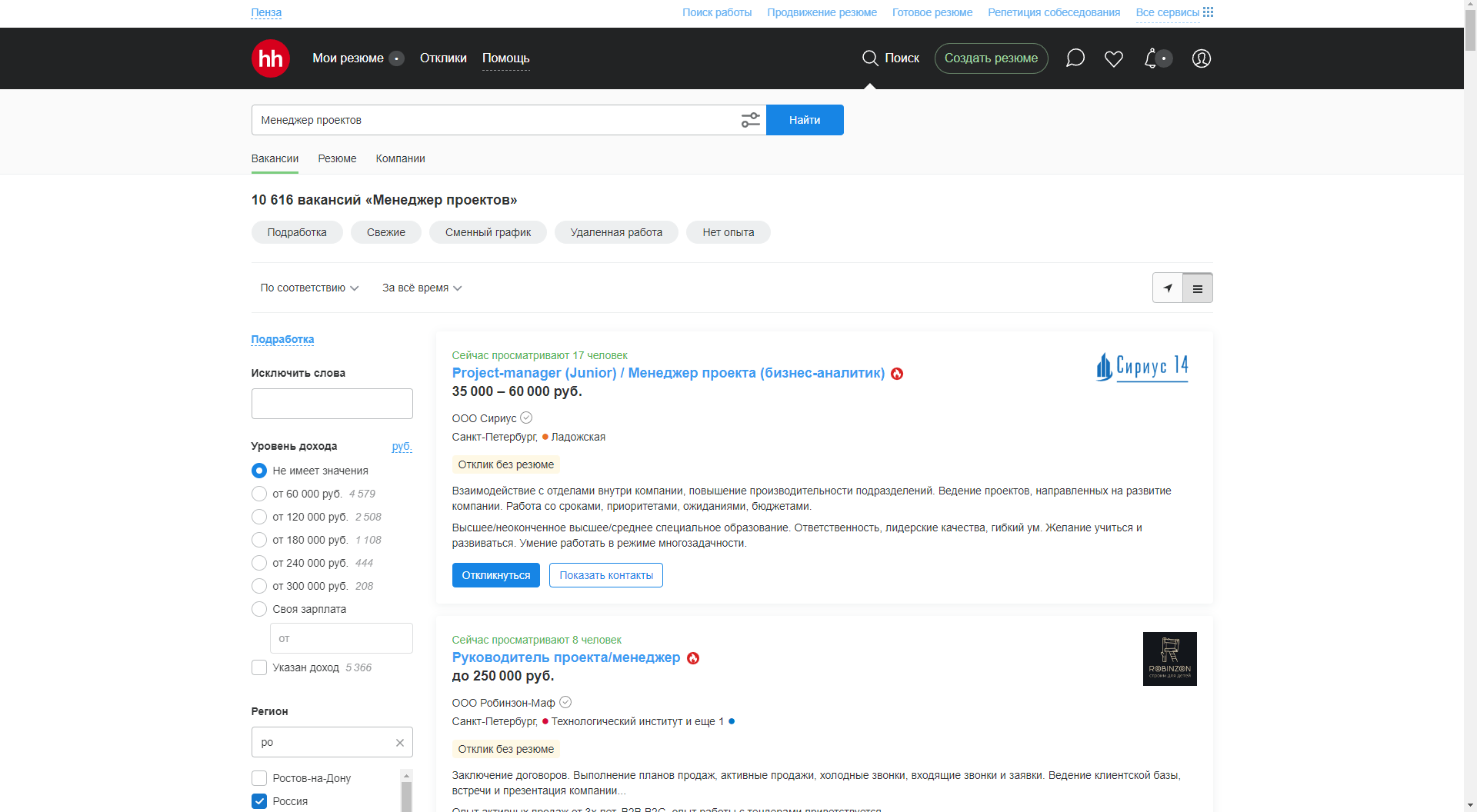Select 'Своя зарплата' radio option
1477x812 pixels.
pyautogui.click(x=259, y=609)
